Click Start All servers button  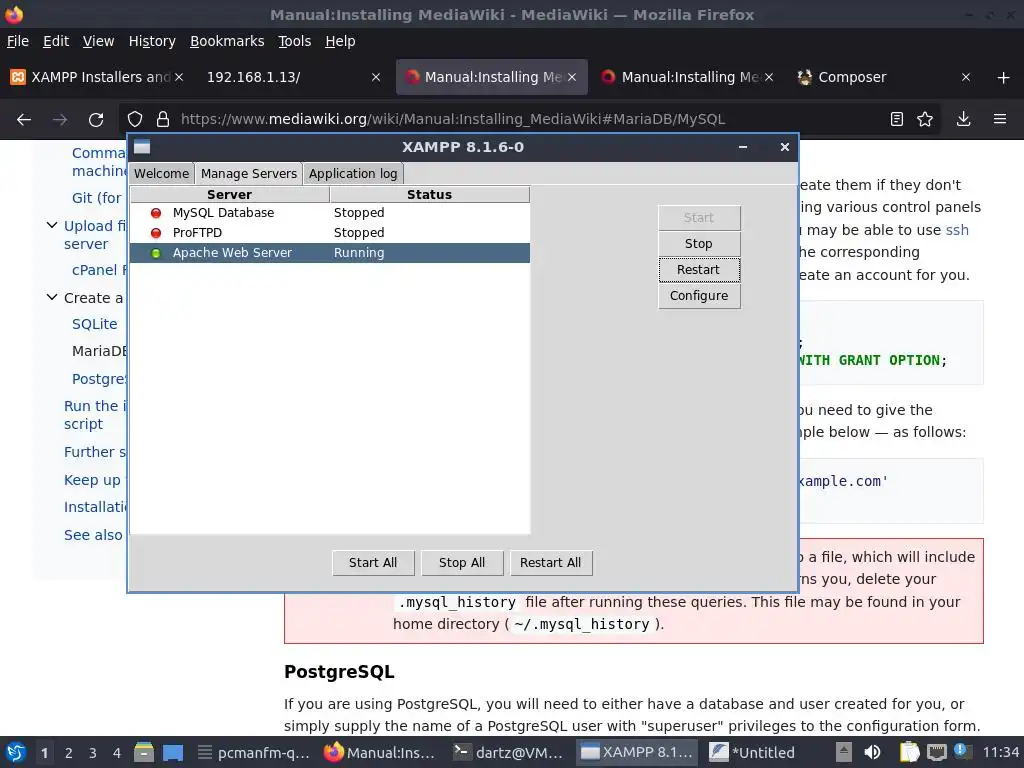(x=373, y=563)
